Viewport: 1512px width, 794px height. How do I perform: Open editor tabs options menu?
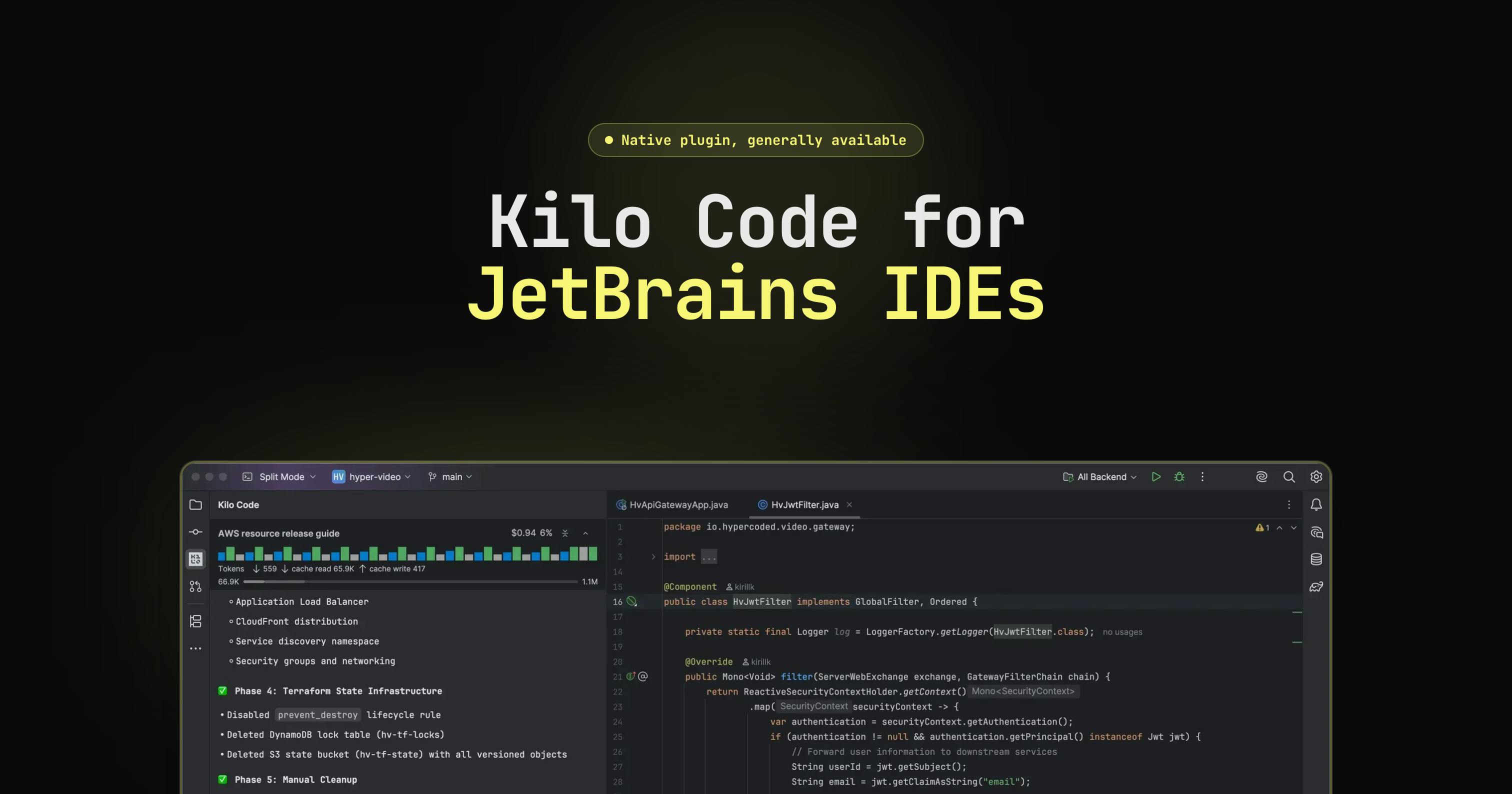pos(1289,504)
